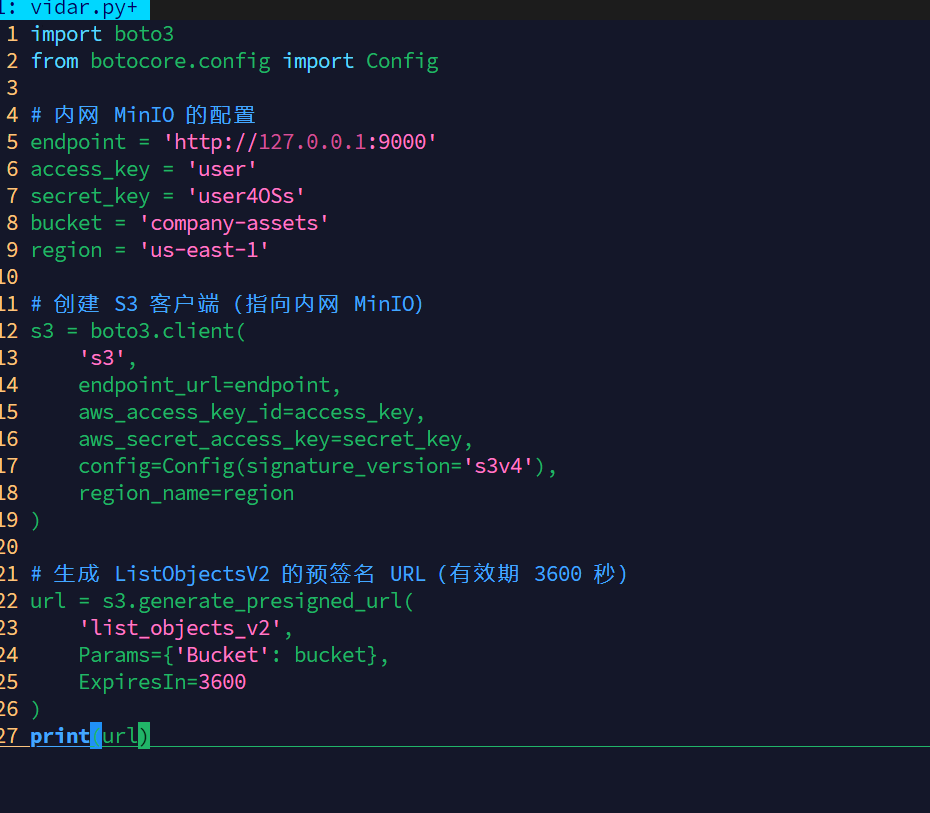The width and height of the screenshot is (930, 813).
Task: Click the comment '# 内网 MinIO 的配置'
Action: pyautogui.click(x=143, y=115)
